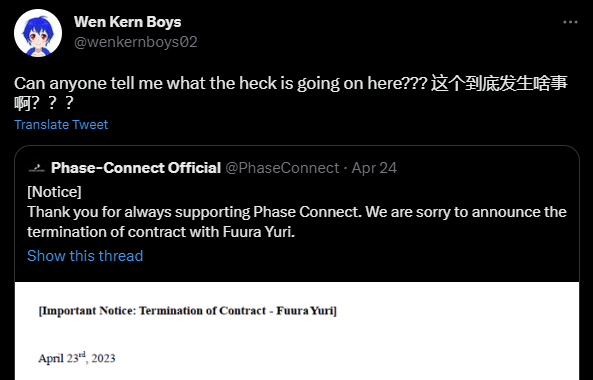This screenshot has width=593, height=380.
Task: Open the three-dot more options menu
Action: pos(570,22)
